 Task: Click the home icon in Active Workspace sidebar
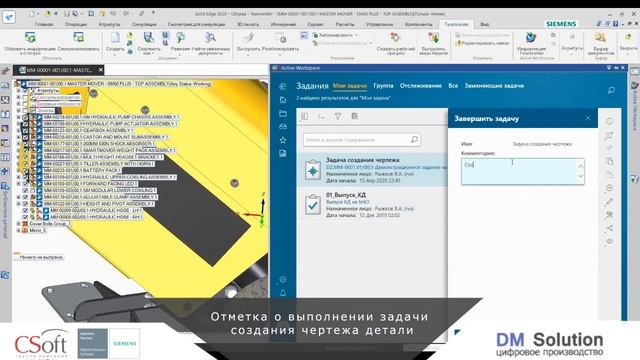[282, 100]
